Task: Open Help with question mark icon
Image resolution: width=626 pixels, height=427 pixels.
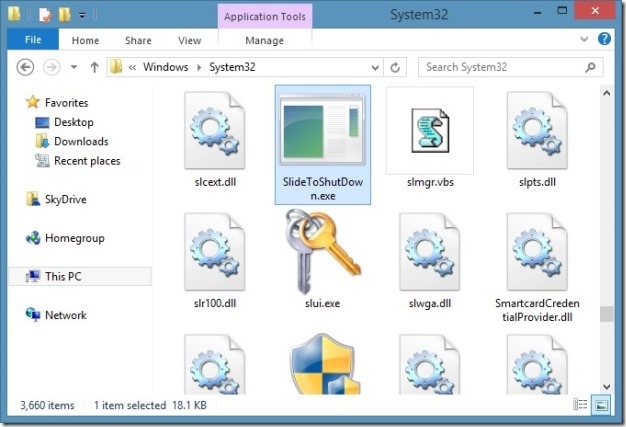Action: pos(604,39)
